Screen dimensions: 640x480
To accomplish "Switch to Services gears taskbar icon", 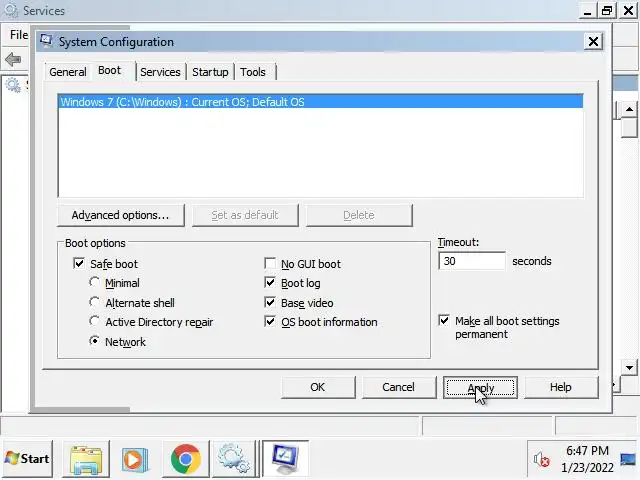I will pos(234,459).
